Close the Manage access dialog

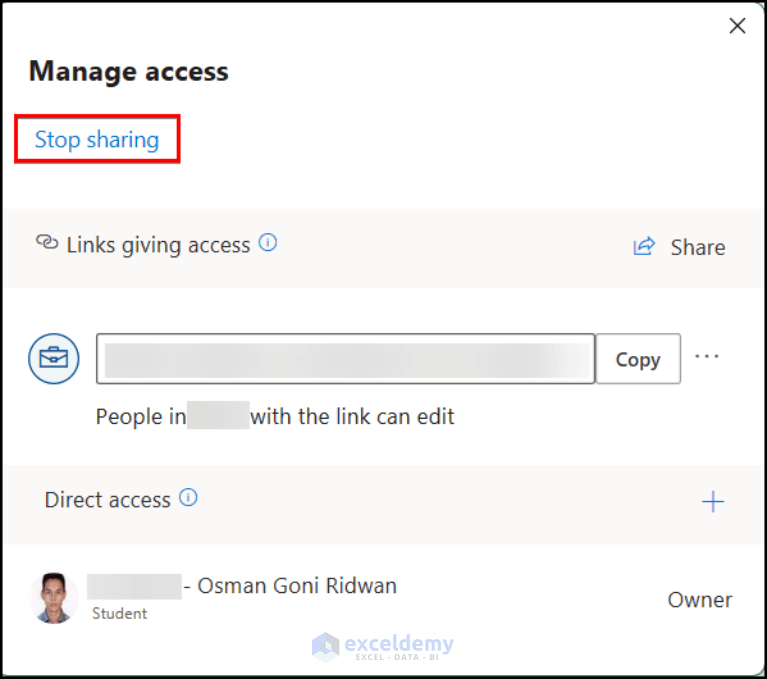[x=737, y=25]
